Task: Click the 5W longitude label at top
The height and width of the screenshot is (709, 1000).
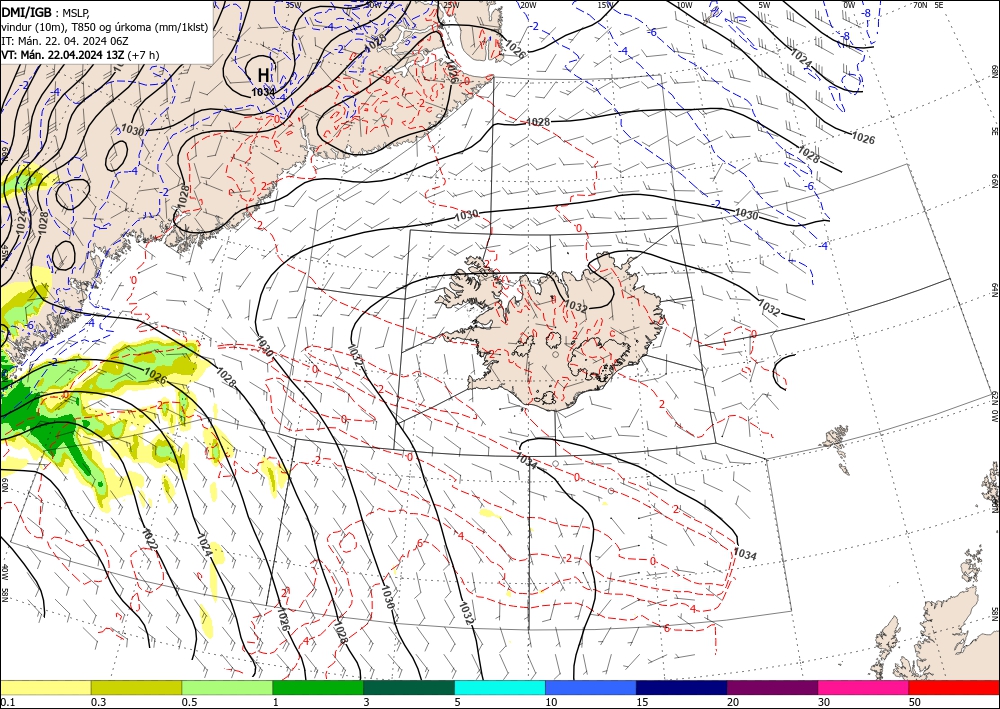Action: click(x=765, y=5)
